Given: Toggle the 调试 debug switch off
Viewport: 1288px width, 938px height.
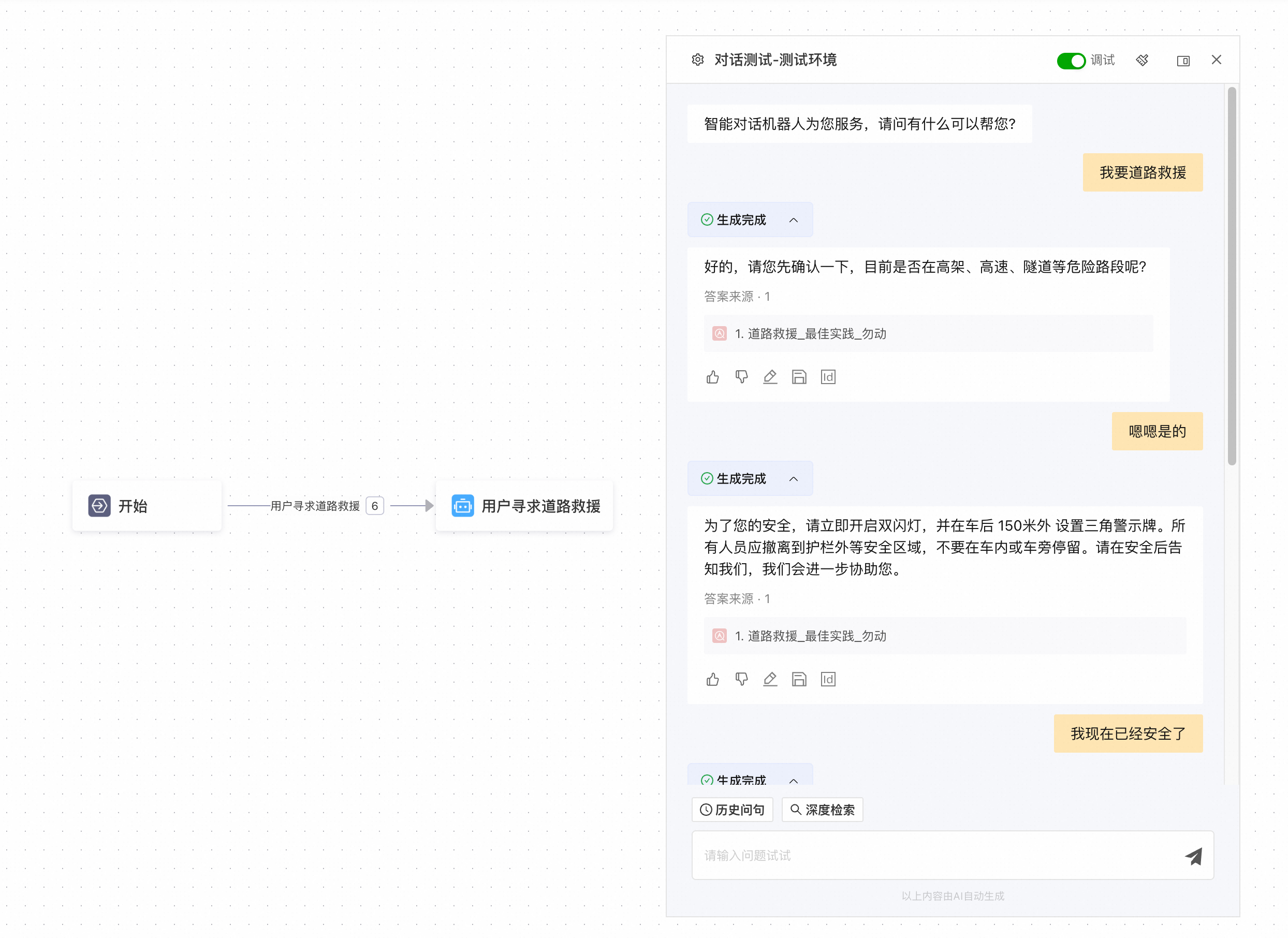Looking at the screenshot, I should click(x=1071, y=61).
